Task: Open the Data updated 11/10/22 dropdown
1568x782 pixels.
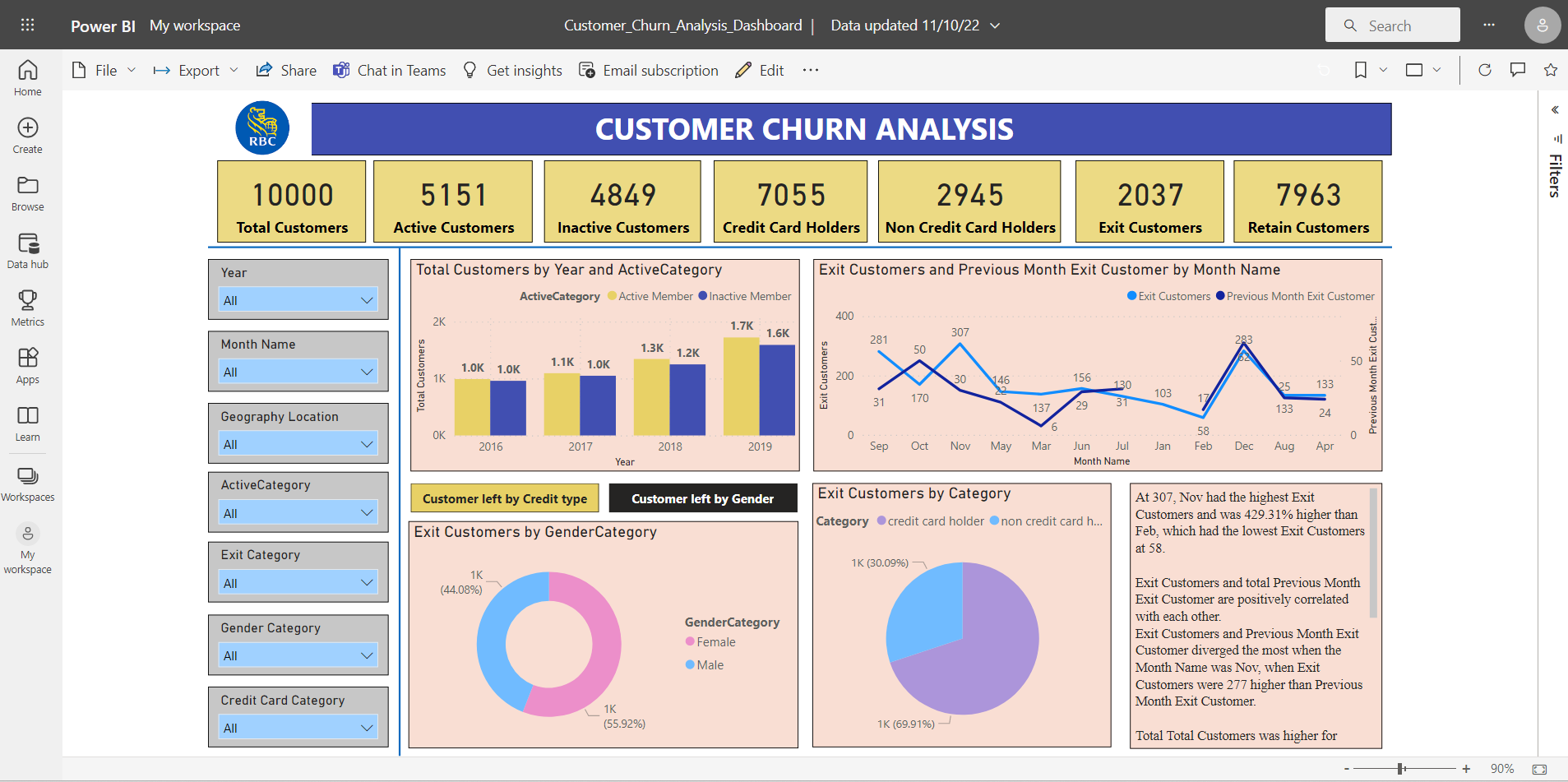Action: pyautogui.click(x=915, y=25)
